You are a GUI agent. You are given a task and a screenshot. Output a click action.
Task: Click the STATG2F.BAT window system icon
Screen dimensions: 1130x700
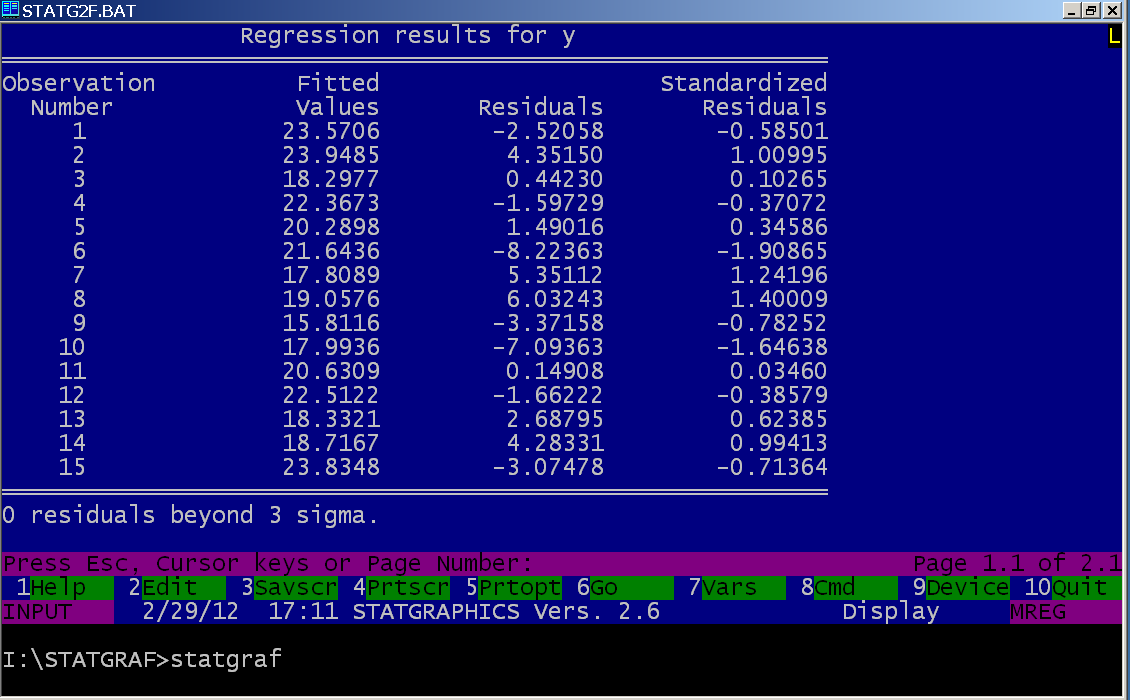pos(10,10)
